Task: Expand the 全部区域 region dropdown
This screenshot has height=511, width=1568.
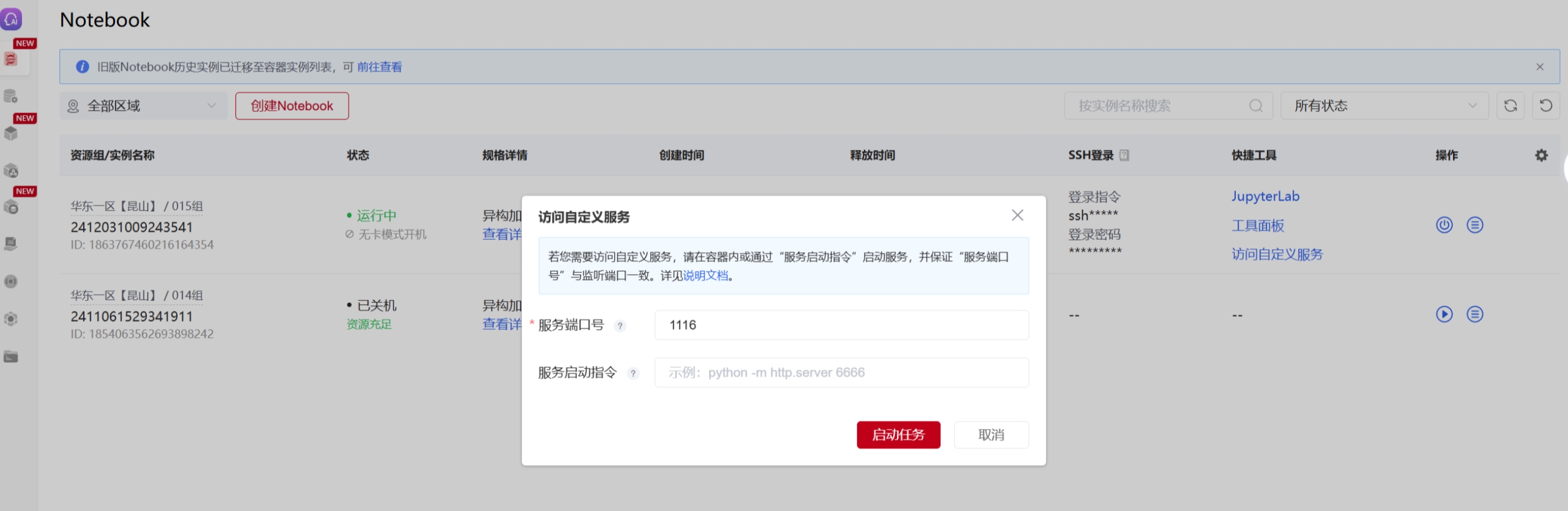Action: pyautogui.click(x=143, y=106)
